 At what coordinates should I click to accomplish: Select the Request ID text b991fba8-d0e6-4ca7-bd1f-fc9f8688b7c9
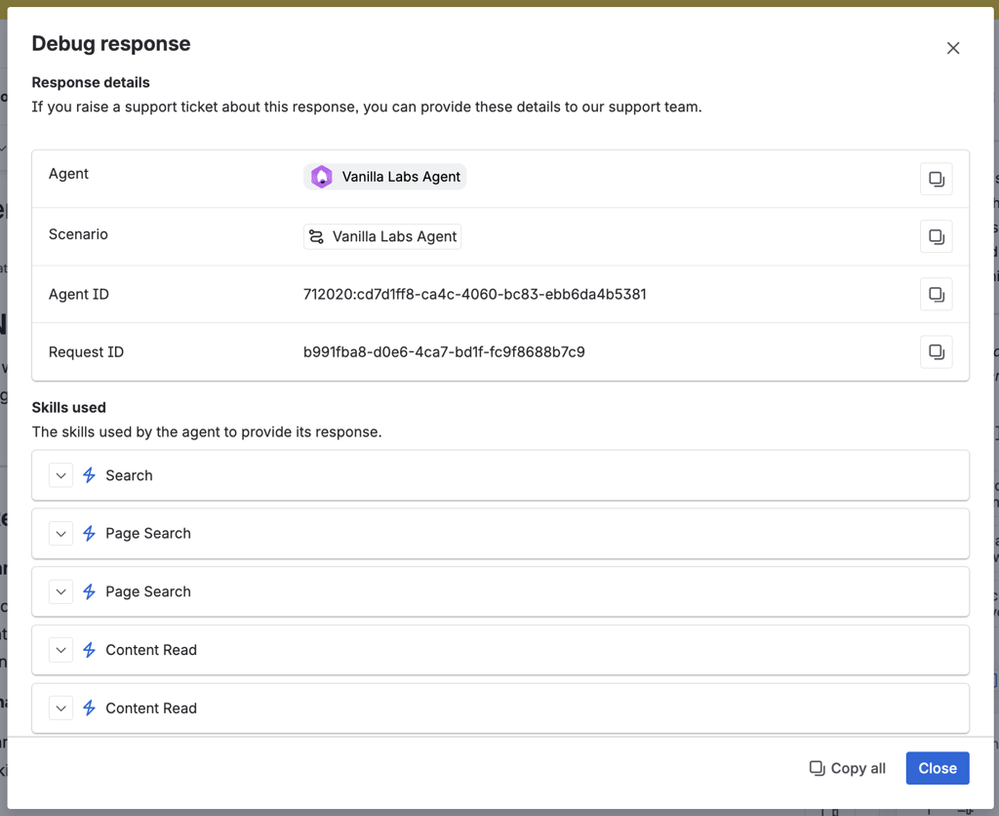[x=444, y=352]
